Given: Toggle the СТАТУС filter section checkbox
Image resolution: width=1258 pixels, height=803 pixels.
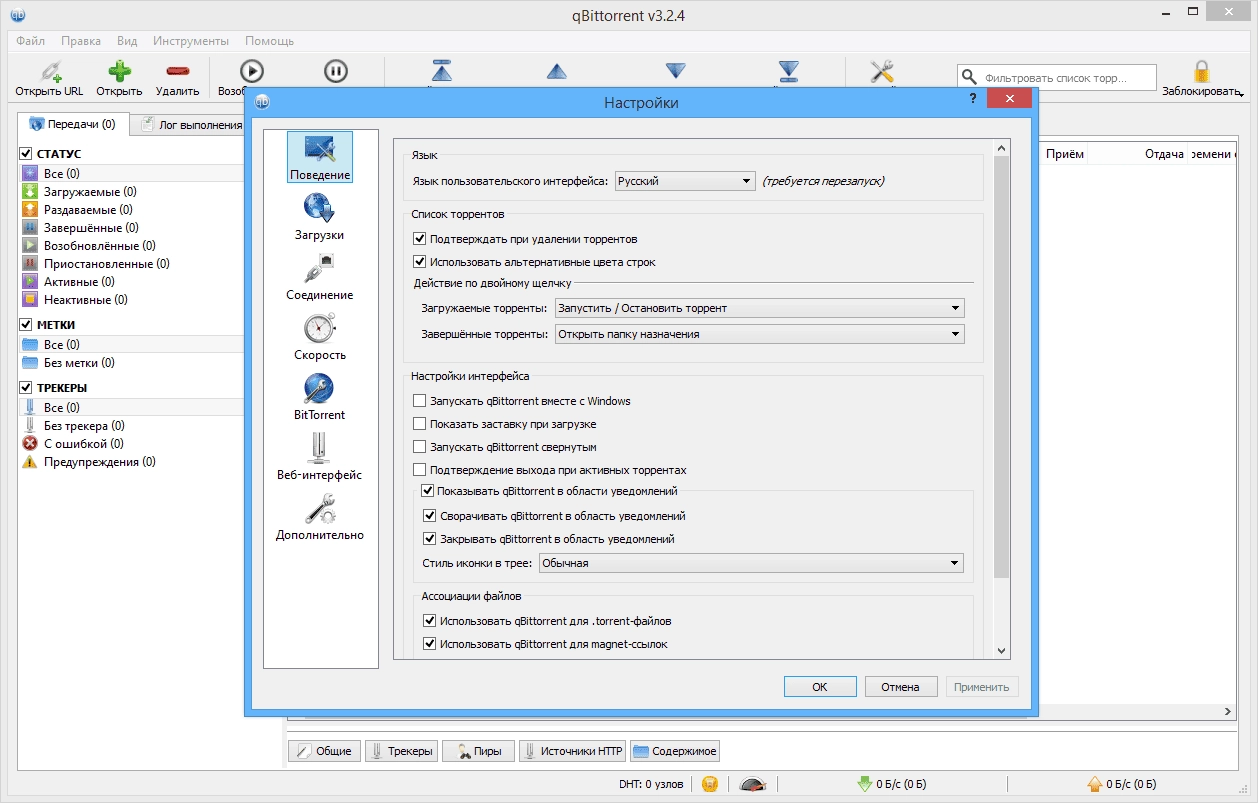Looking at the screenshot, I should point(26,154).
